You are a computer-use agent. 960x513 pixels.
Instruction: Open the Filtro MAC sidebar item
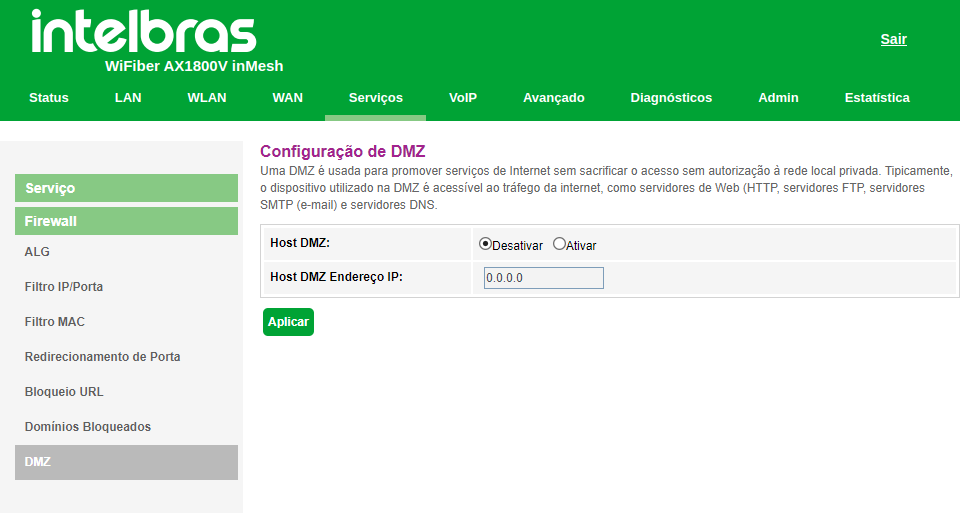point(54,321)
